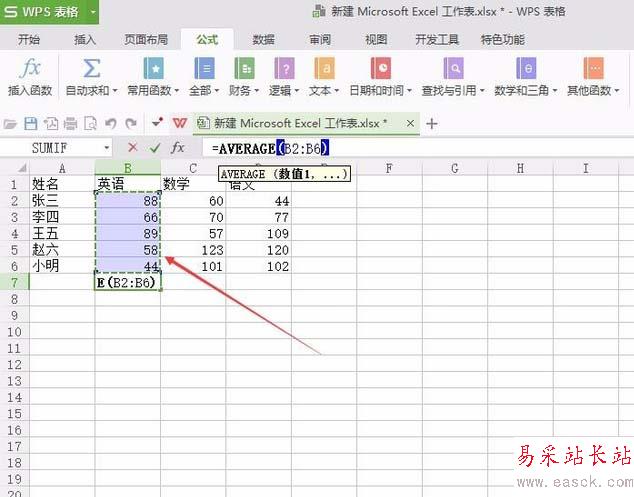634x497 pixels.
Task: Click the Lookup and Reference magnifier icon
Action: (x=453, y=68)
